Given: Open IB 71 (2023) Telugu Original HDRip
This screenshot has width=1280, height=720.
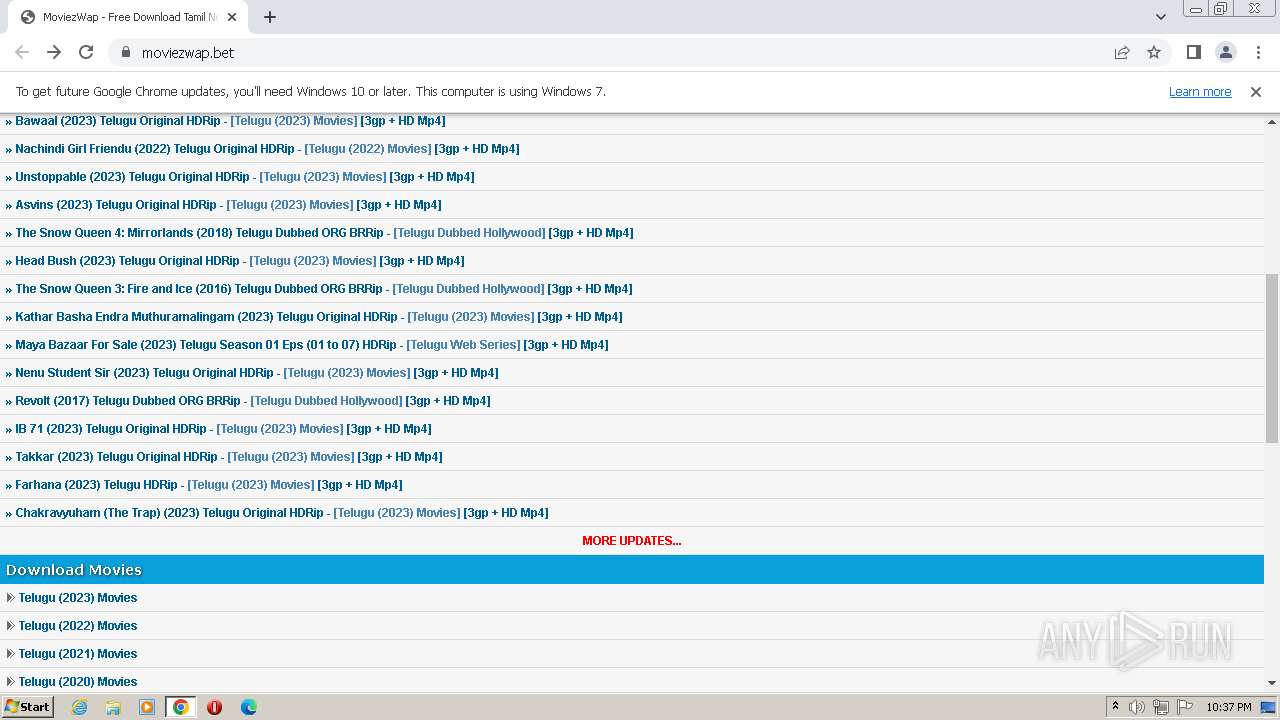Looking at the screenshot, I should click(x=111, y=428).
